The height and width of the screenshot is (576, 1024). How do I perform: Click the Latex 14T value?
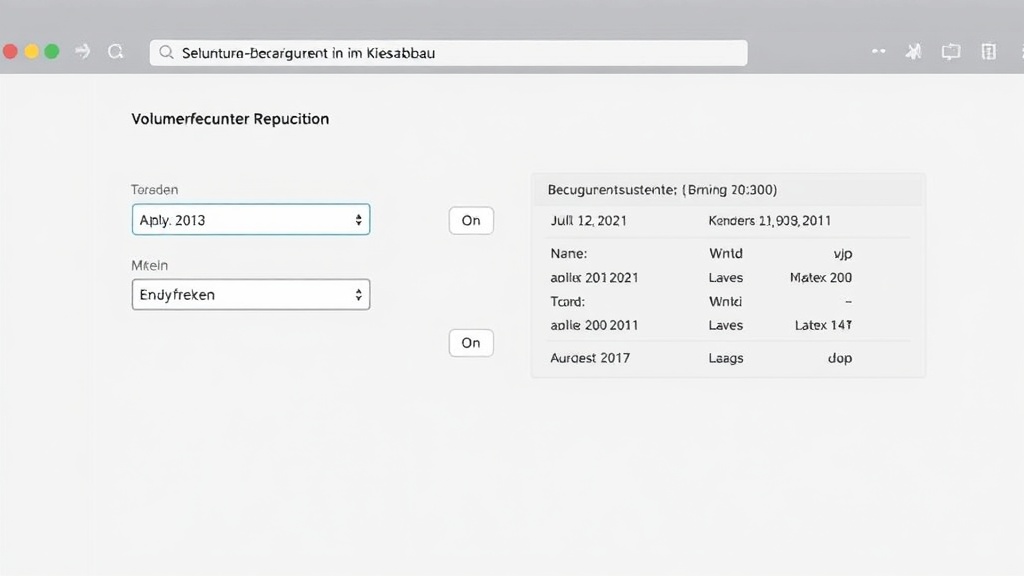coord(822,325)
